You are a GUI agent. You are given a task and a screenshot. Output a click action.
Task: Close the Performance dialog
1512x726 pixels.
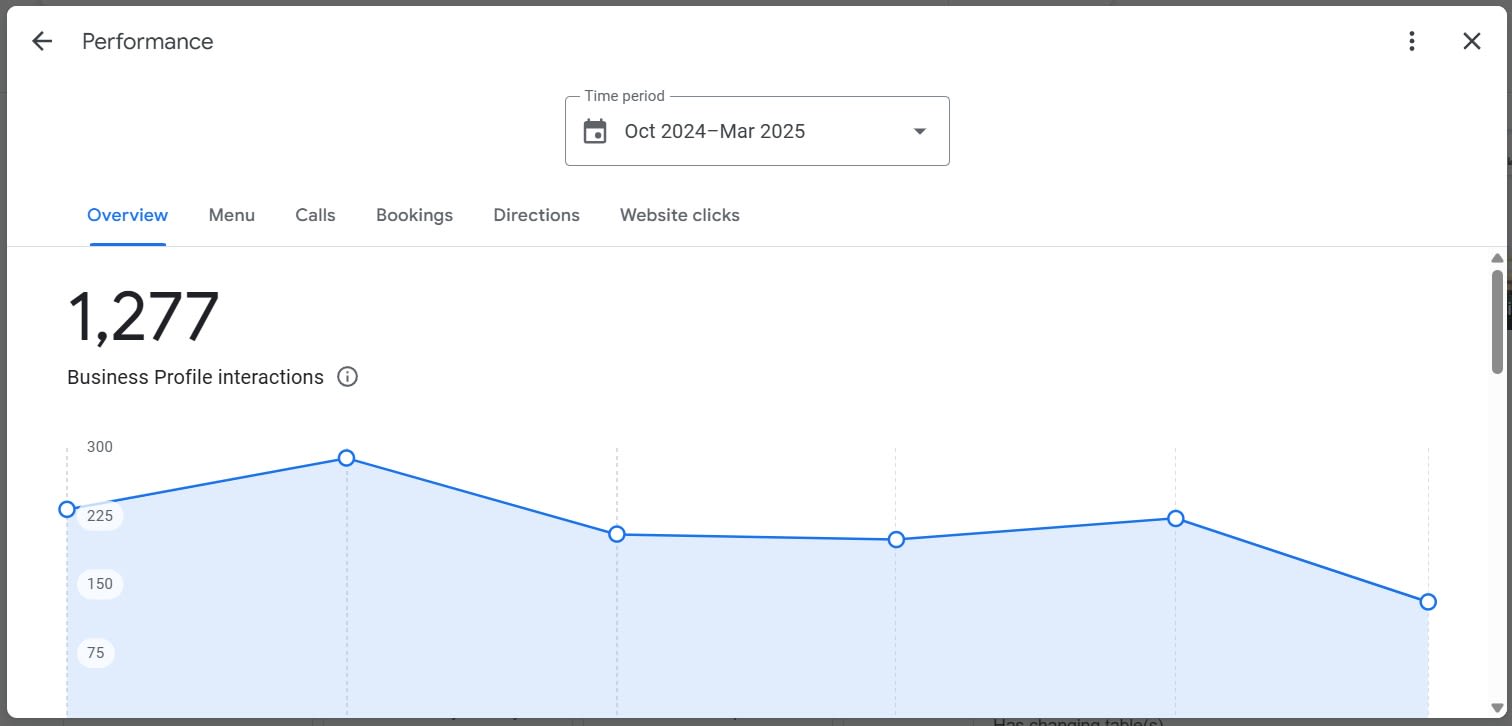(1471, 41)
